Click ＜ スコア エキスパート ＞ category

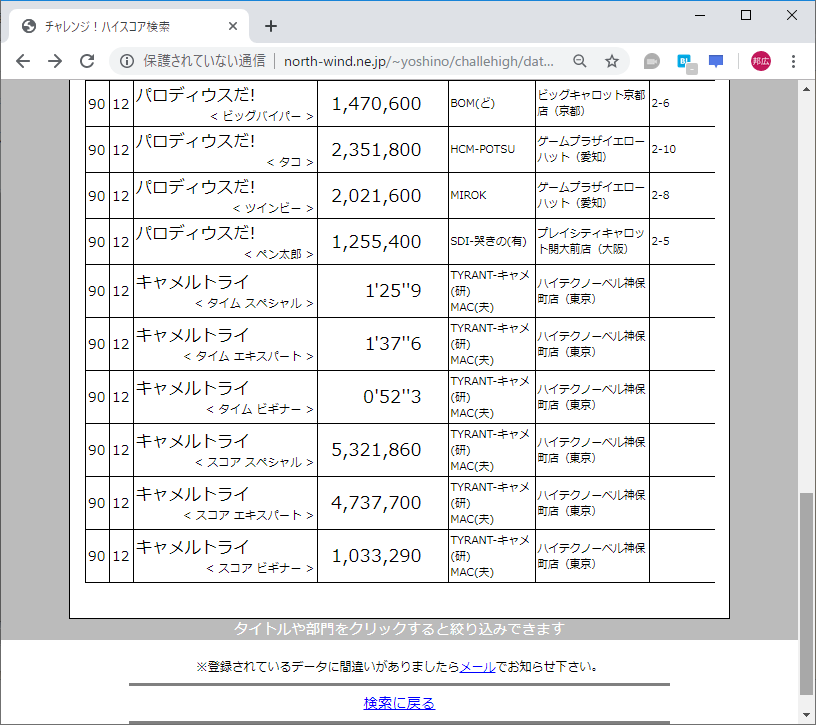pyautogui.click(x=248, y=515)
